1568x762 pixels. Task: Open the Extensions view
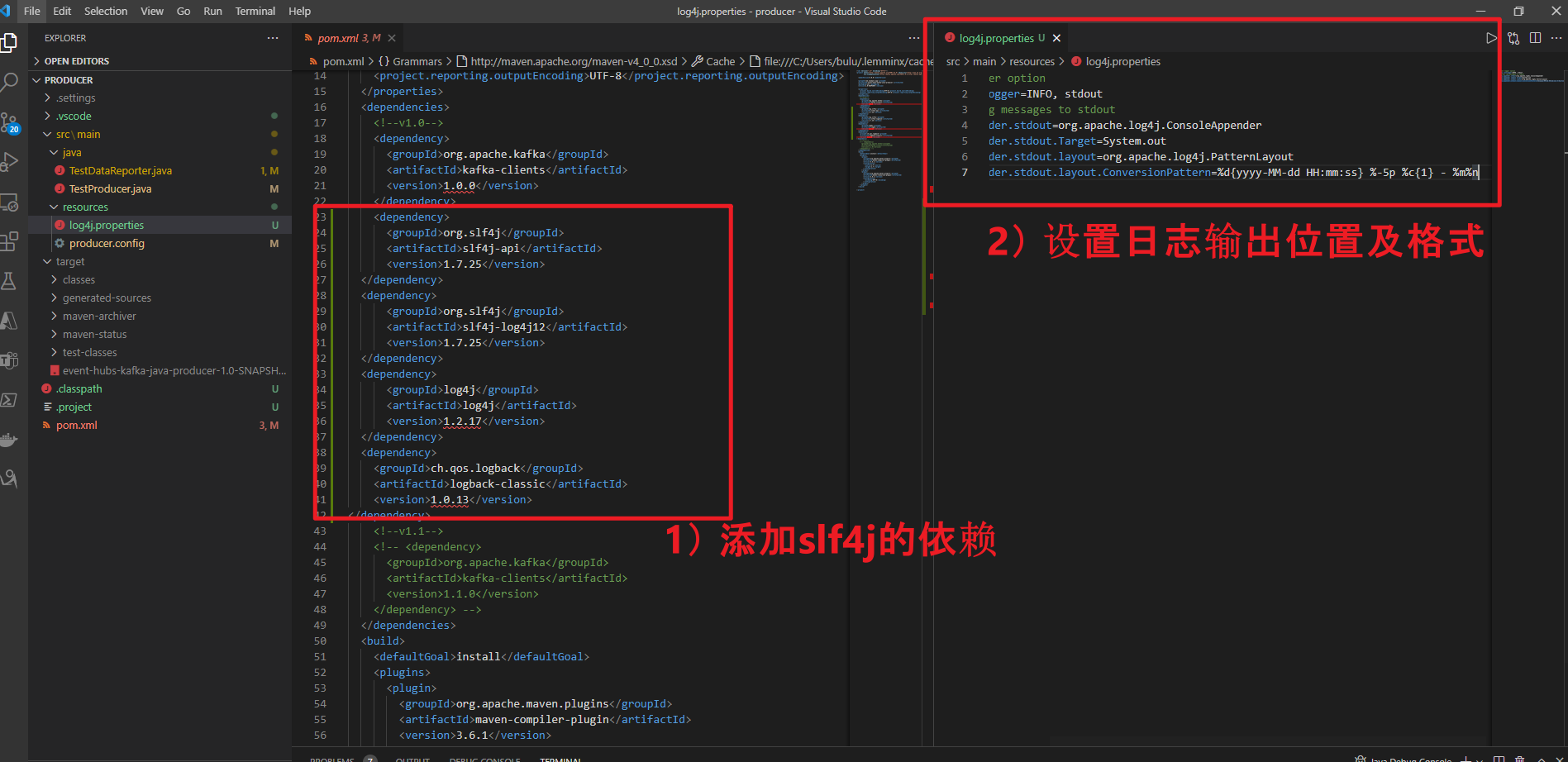click(x=9, y=241)
